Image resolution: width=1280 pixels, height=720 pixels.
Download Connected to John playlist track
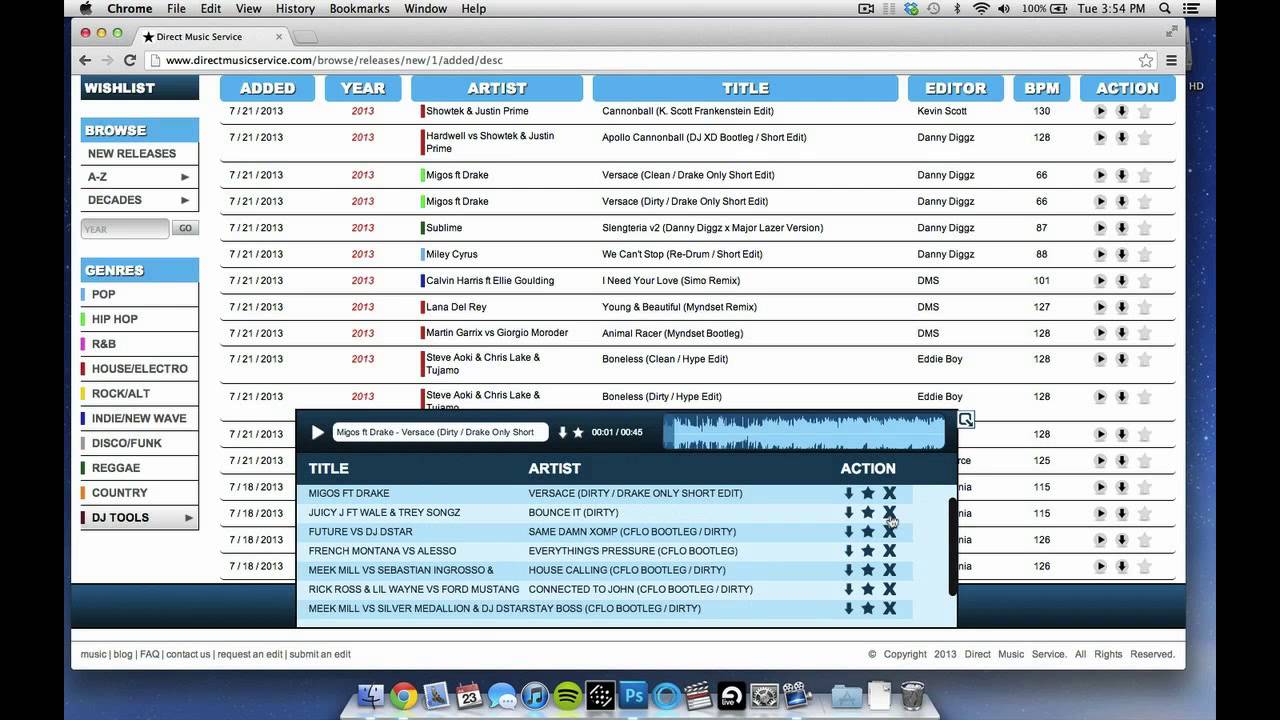849,589
